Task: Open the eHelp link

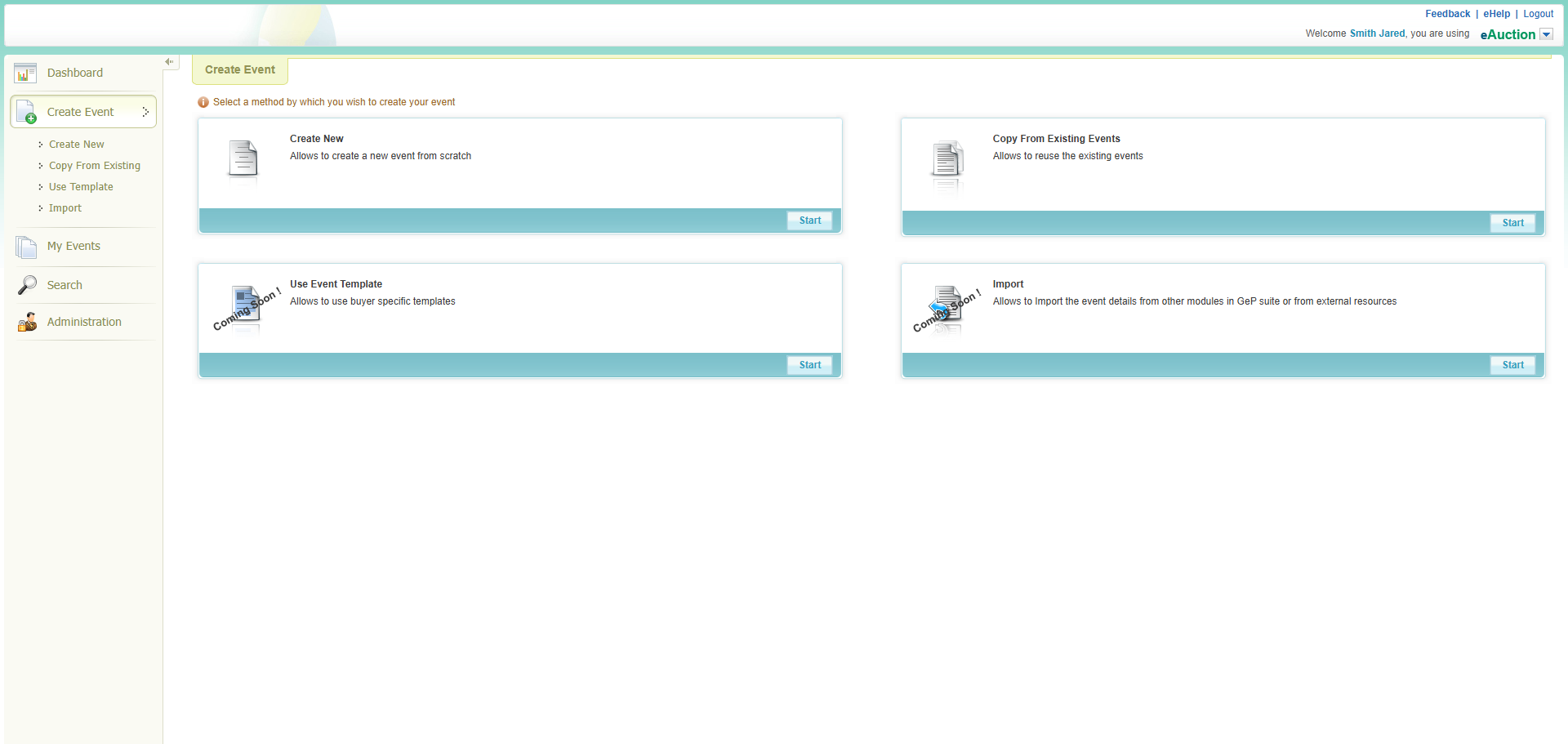Action: [x=1496, y=14]
